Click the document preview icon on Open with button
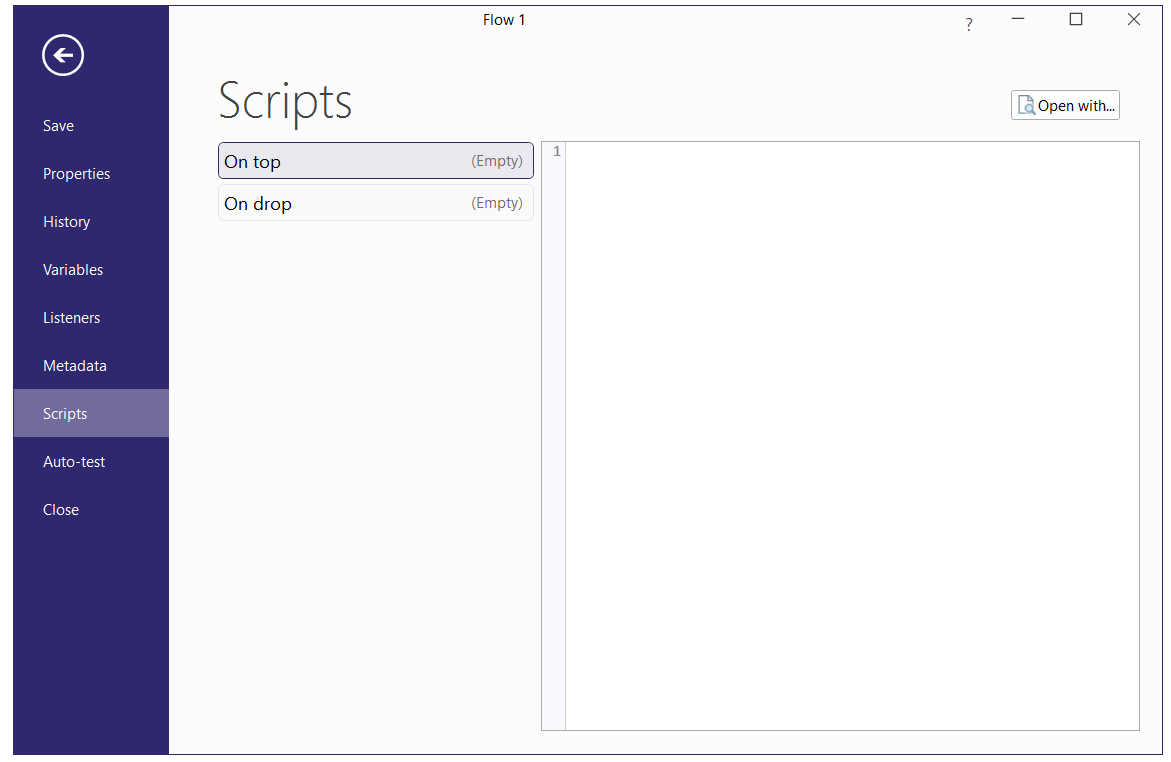 click(1027, 104)
